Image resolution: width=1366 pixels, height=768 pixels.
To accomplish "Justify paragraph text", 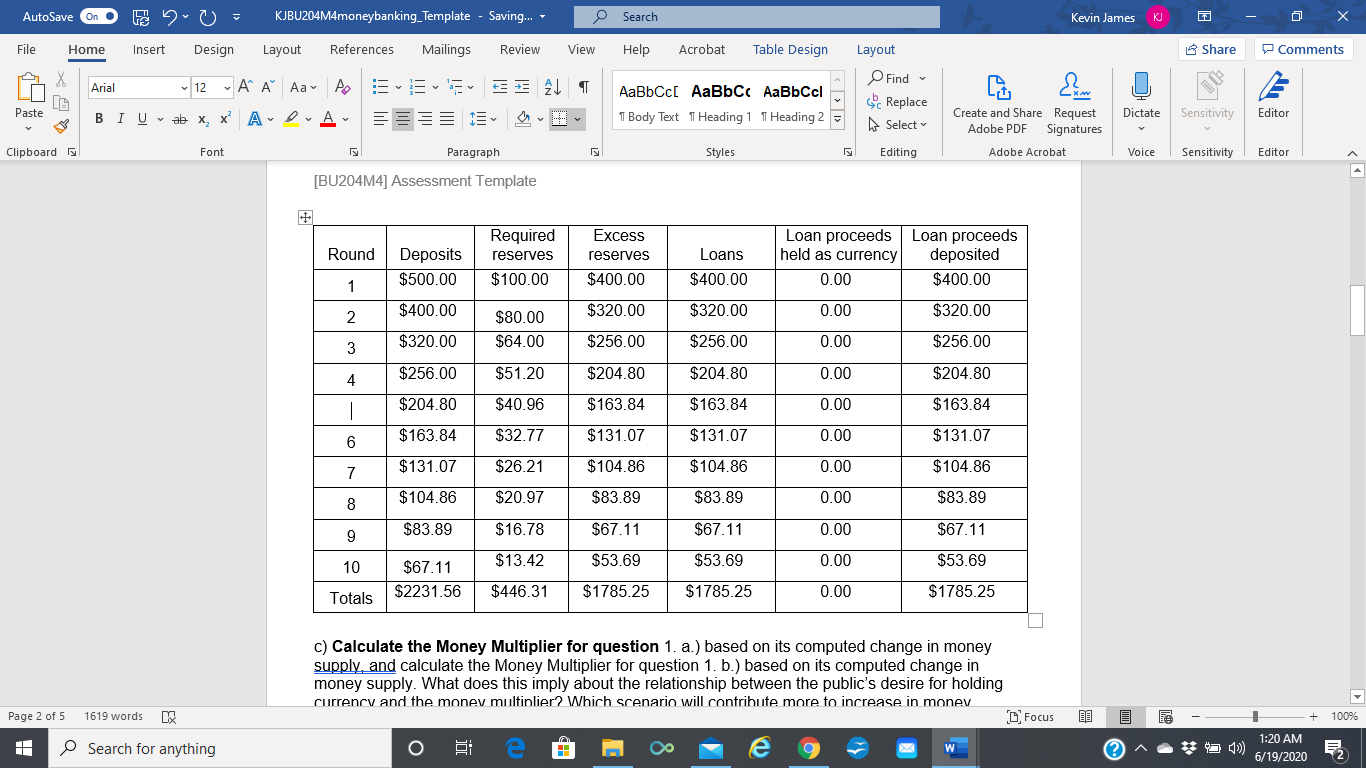I will click(448, 120).
